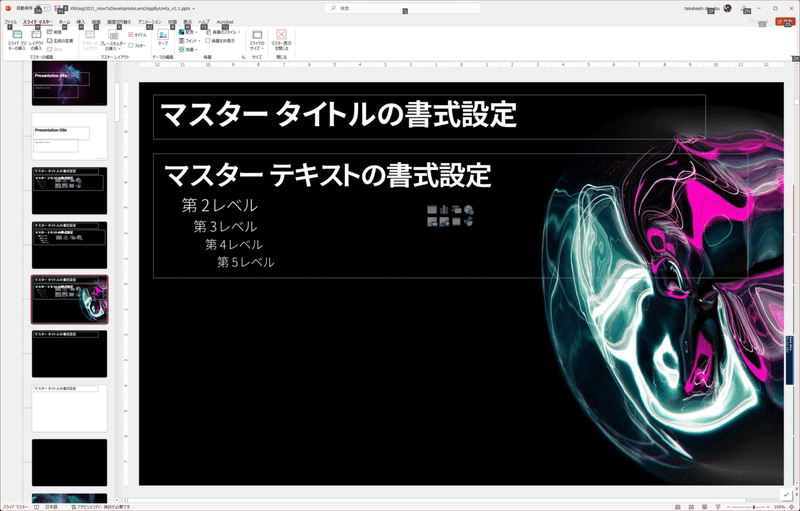This screenshot has height=511, width=800.
Task: Click the Insert Table placeholder icon
Action: point(432,210)
